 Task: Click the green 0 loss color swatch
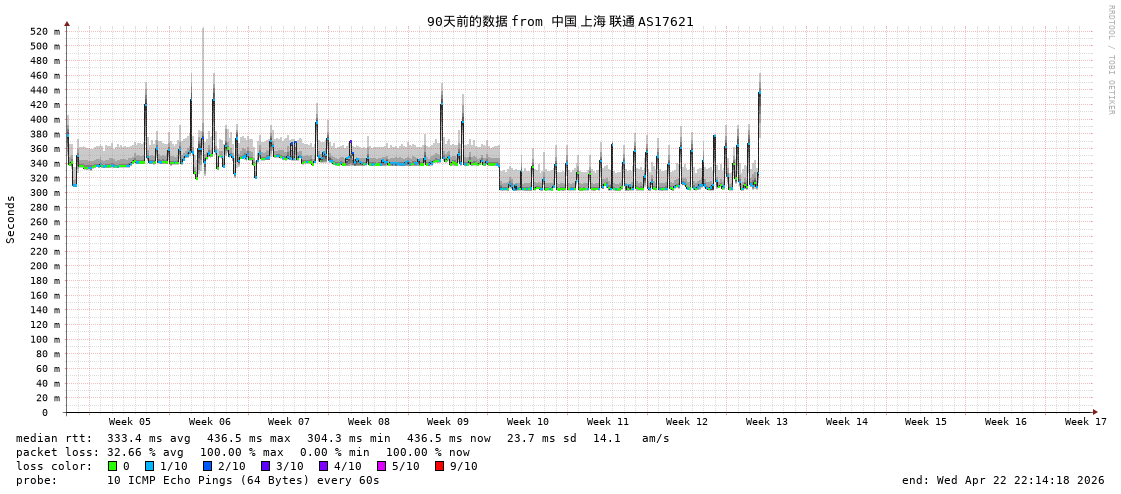coord(113,466)
